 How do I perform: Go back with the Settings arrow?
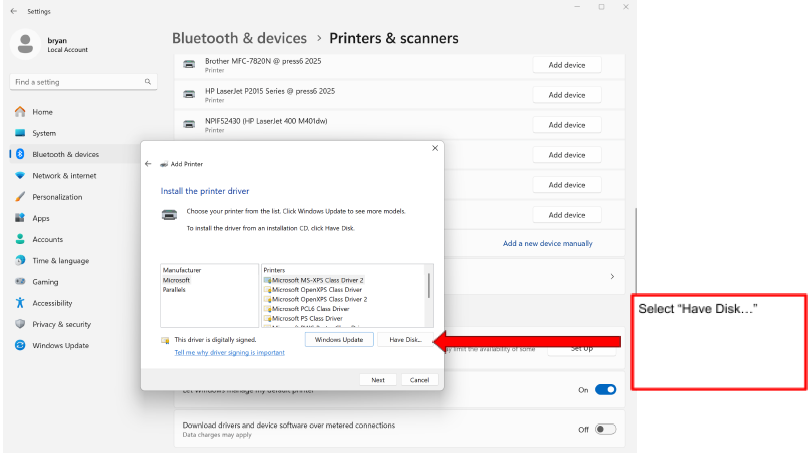(13, 11)
